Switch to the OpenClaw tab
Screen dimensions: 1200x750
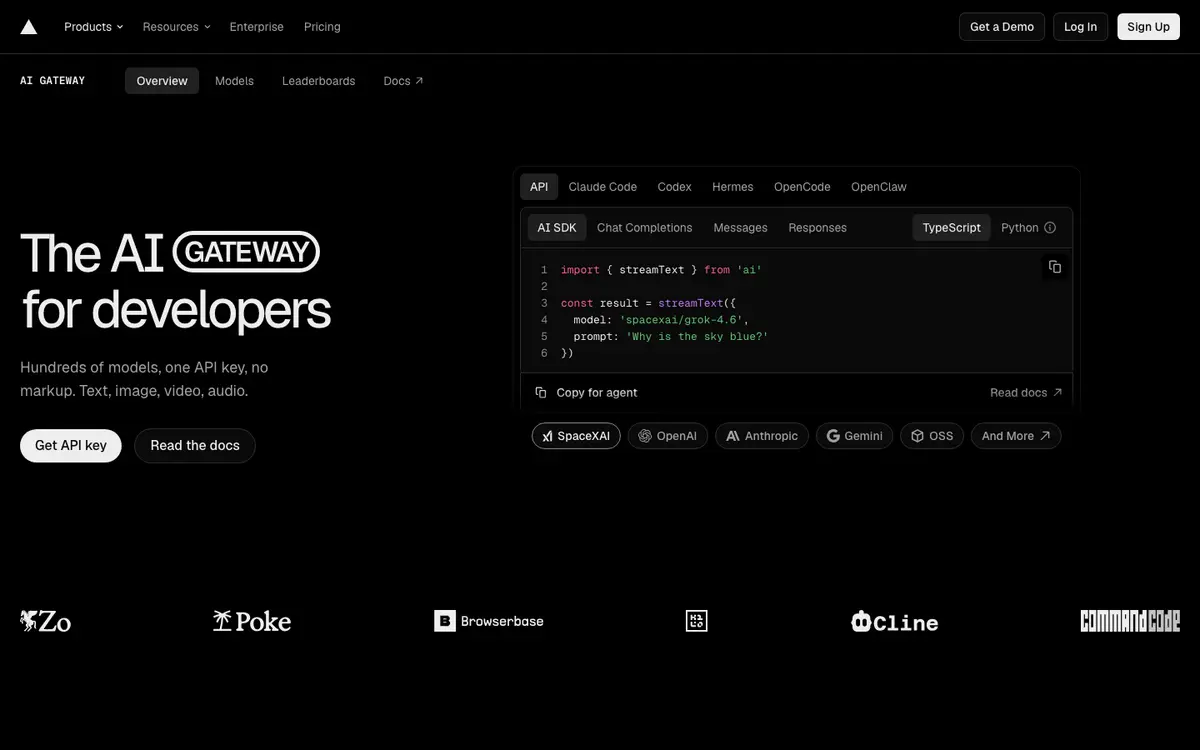(x=879, y=187)
